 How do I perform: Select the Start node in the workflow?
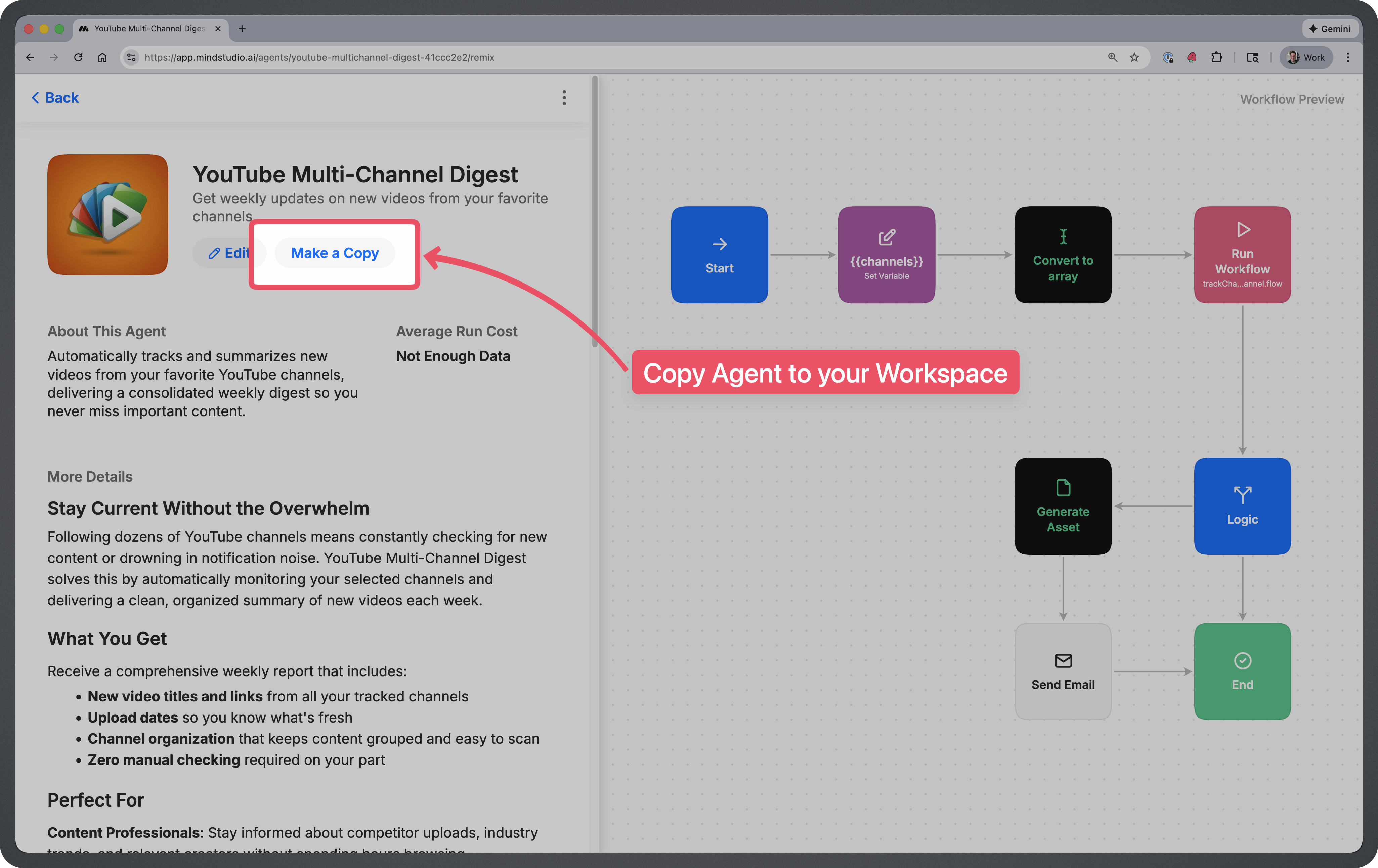point(719,254)
